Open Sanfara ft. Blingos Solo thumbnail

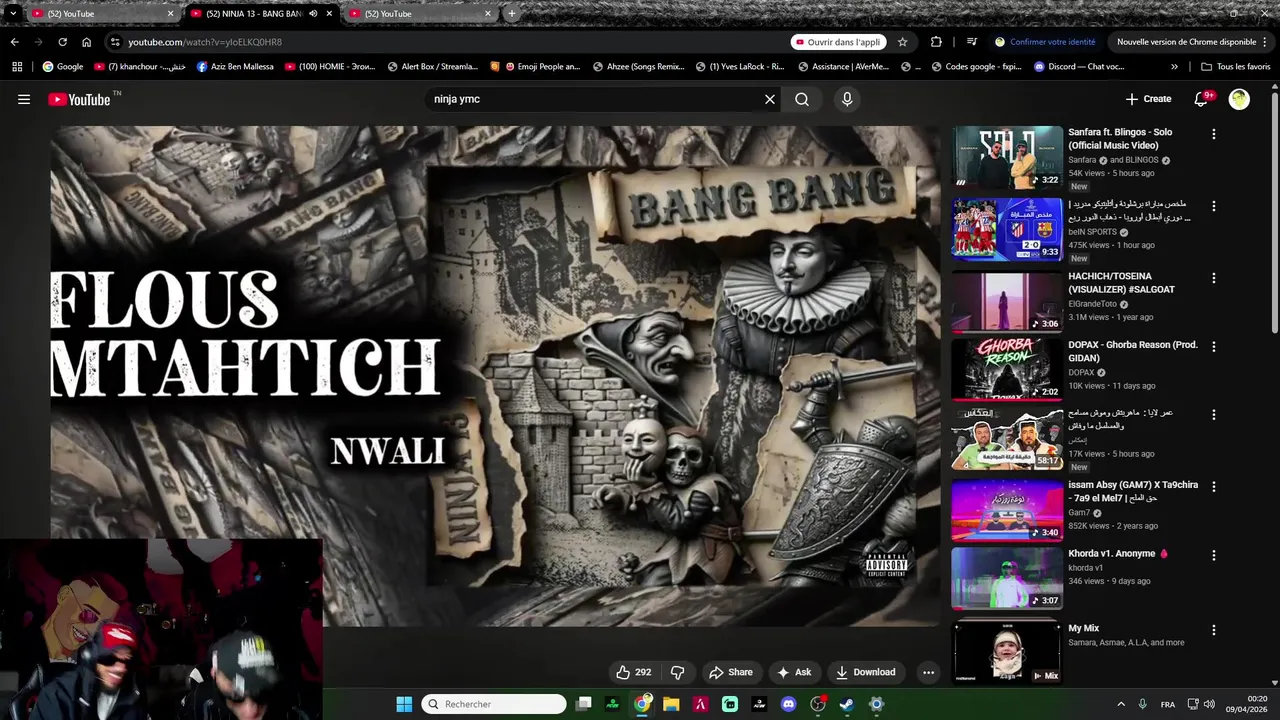pos(1007,157)
